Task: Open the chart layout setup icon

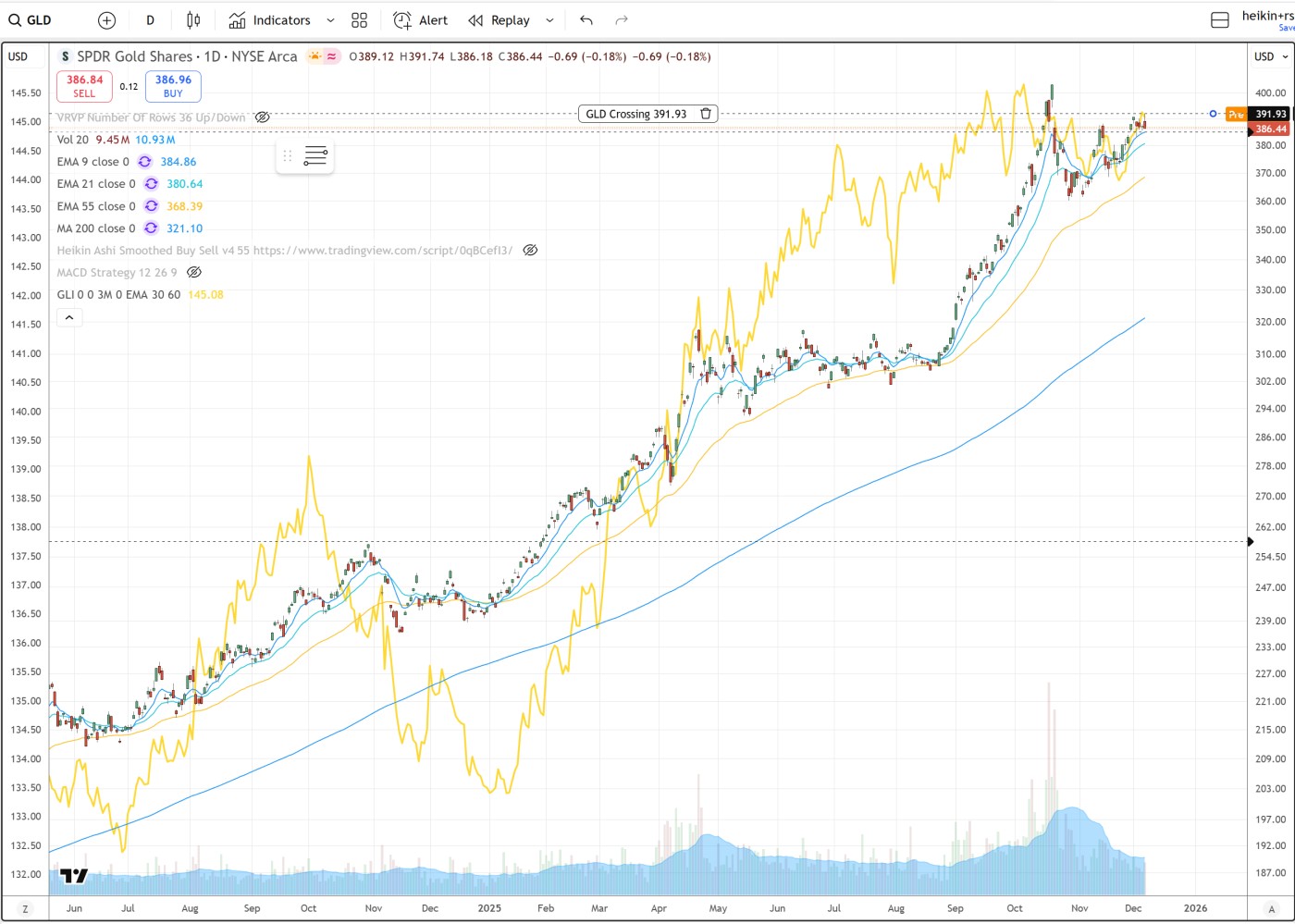Action: (x=1219, y=20)
